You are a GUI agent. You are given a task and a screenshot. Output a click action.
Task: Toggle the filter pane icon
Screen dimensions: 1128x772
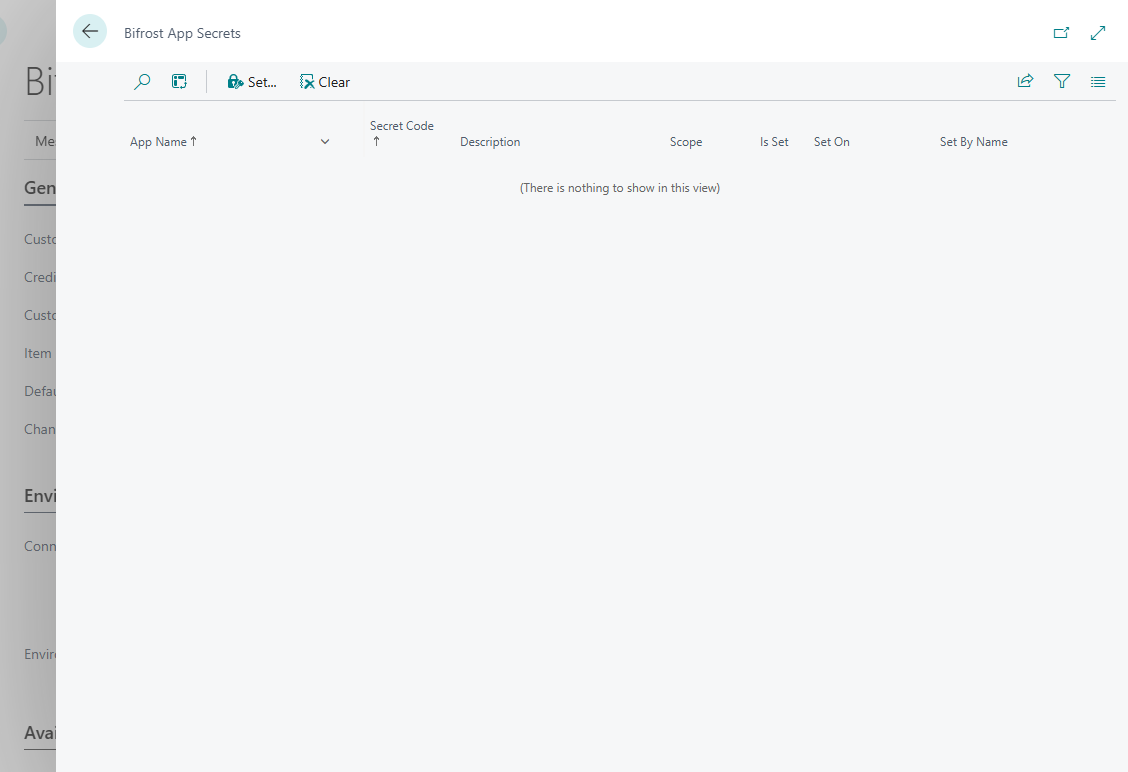1062,81
